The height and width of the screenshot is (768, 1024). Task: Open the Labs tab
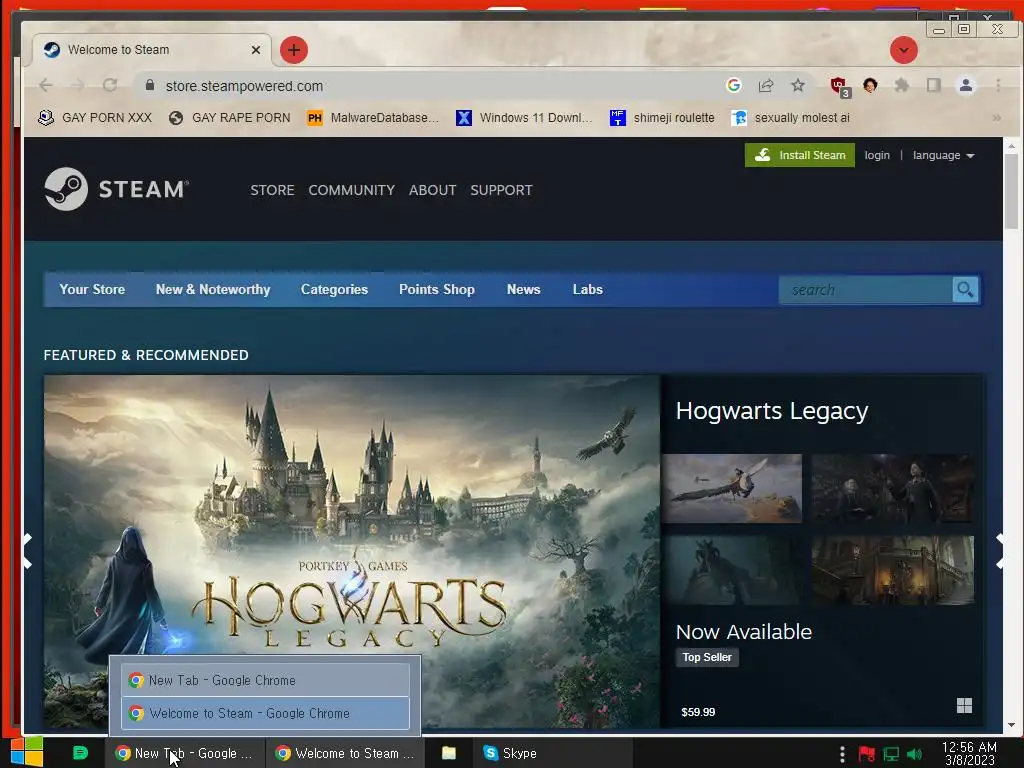(588, 289)
